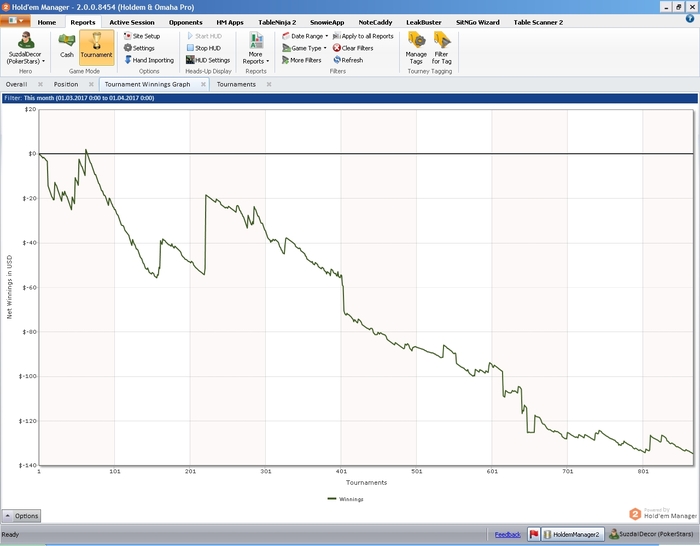Click the Feedback link
This screenshot has width=700, height=546.
coord(507,535)
